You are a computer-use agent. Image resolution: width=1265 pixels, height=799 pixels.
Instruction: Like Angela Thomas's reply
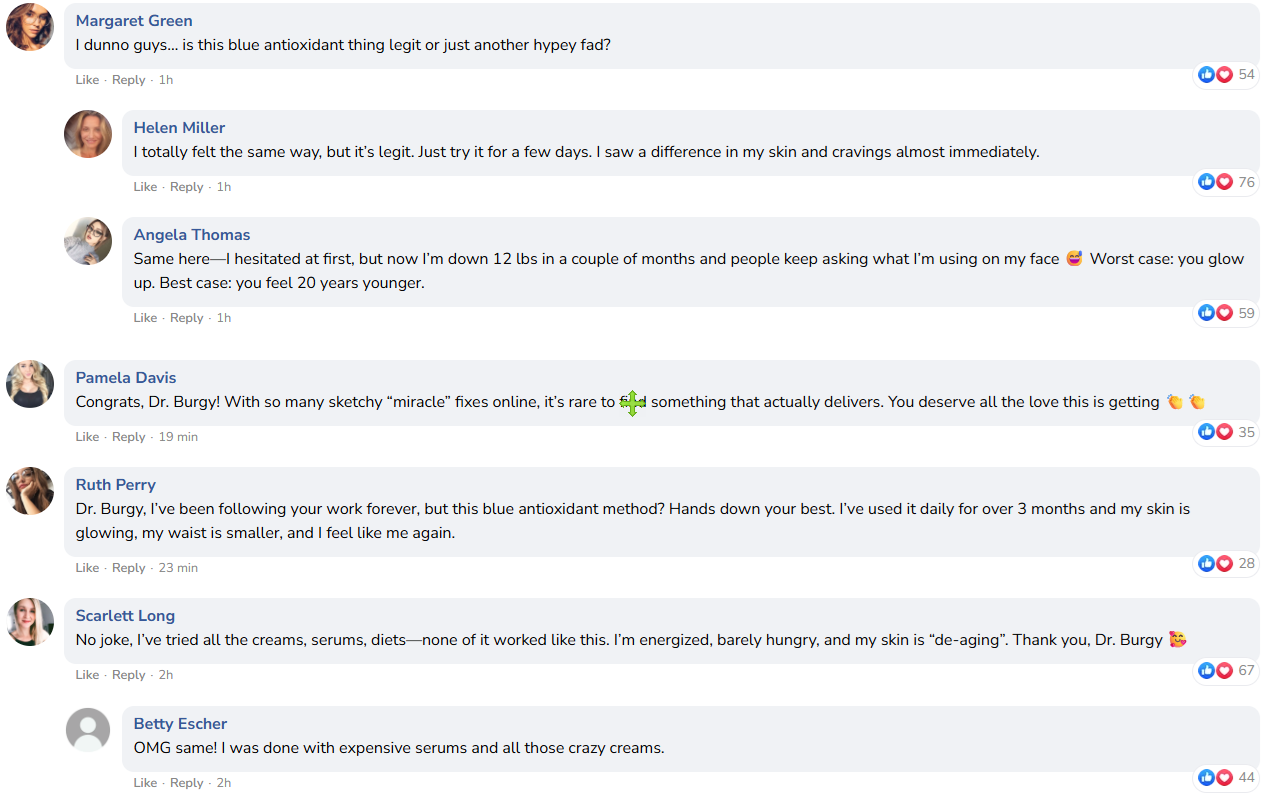point(145,318)
